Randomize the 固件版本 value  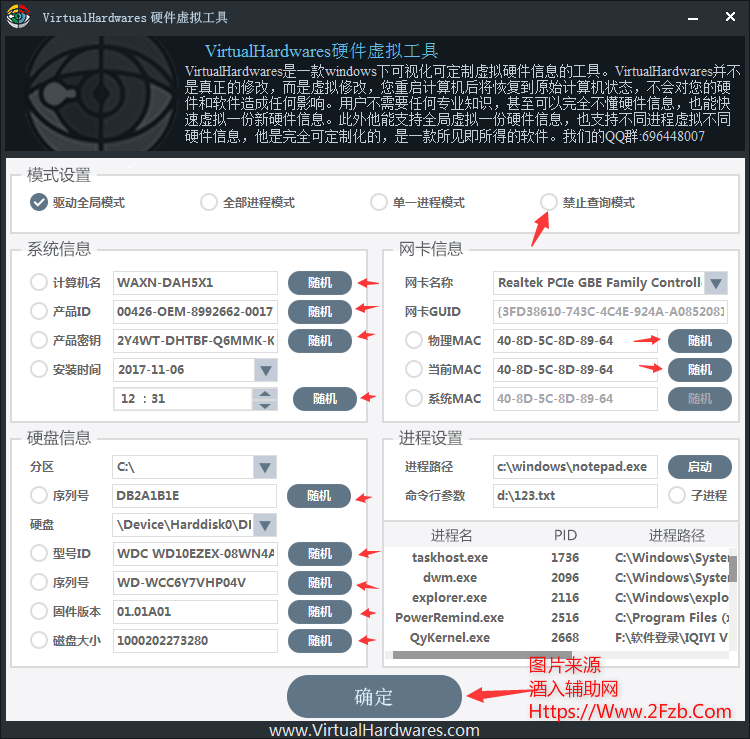(320, 612)
